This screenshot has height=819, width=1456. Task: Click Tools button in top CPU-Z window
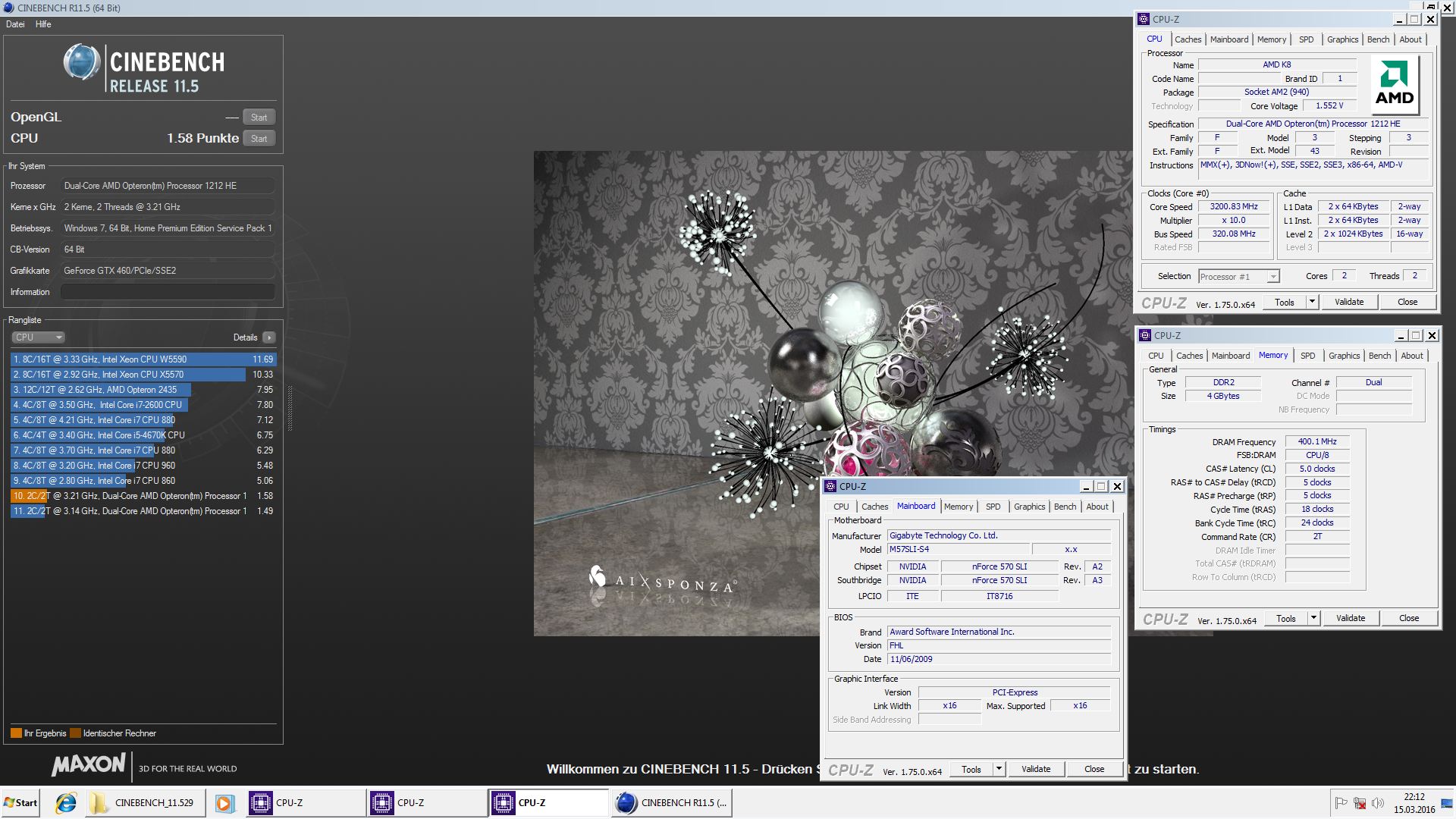[x=1285, y=302]
